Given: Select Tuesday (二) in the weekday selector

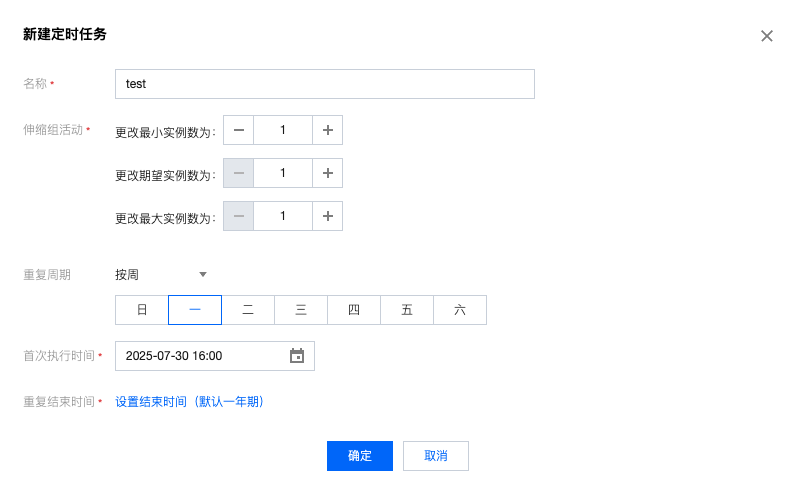Looking at the screenshot, I should click(x=248, y=310).
